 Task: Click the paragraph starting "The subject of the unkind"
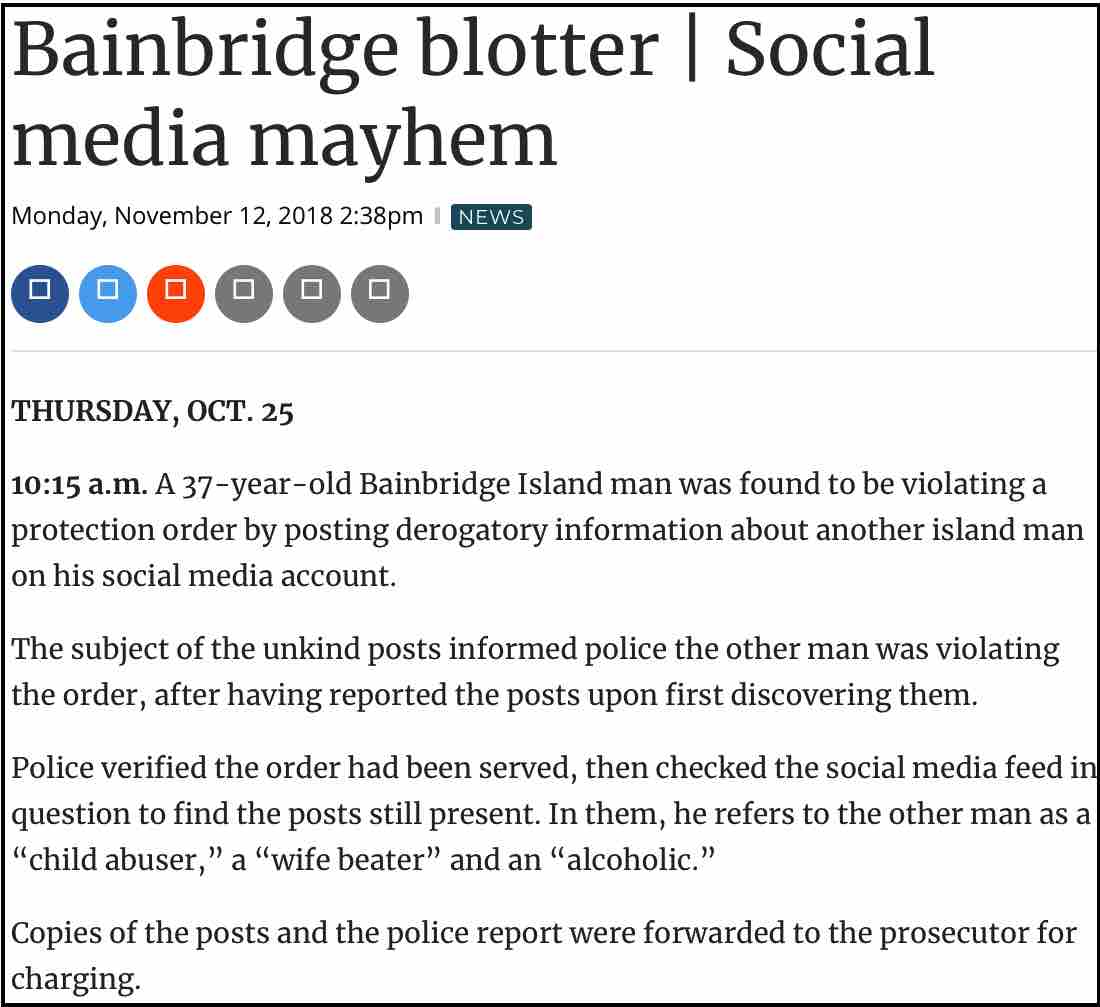535,671
